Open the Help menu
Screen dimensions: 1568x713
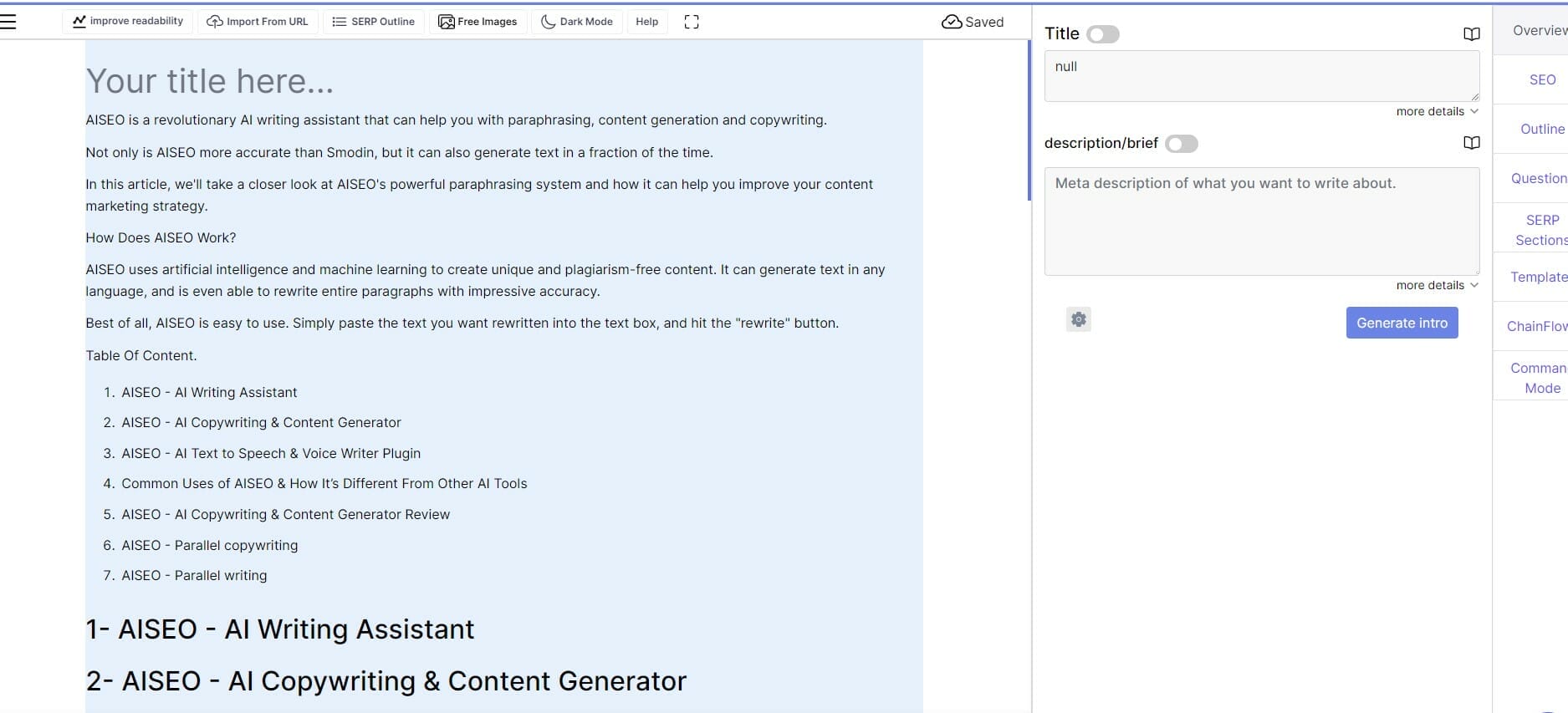click(x=646, y=22)
